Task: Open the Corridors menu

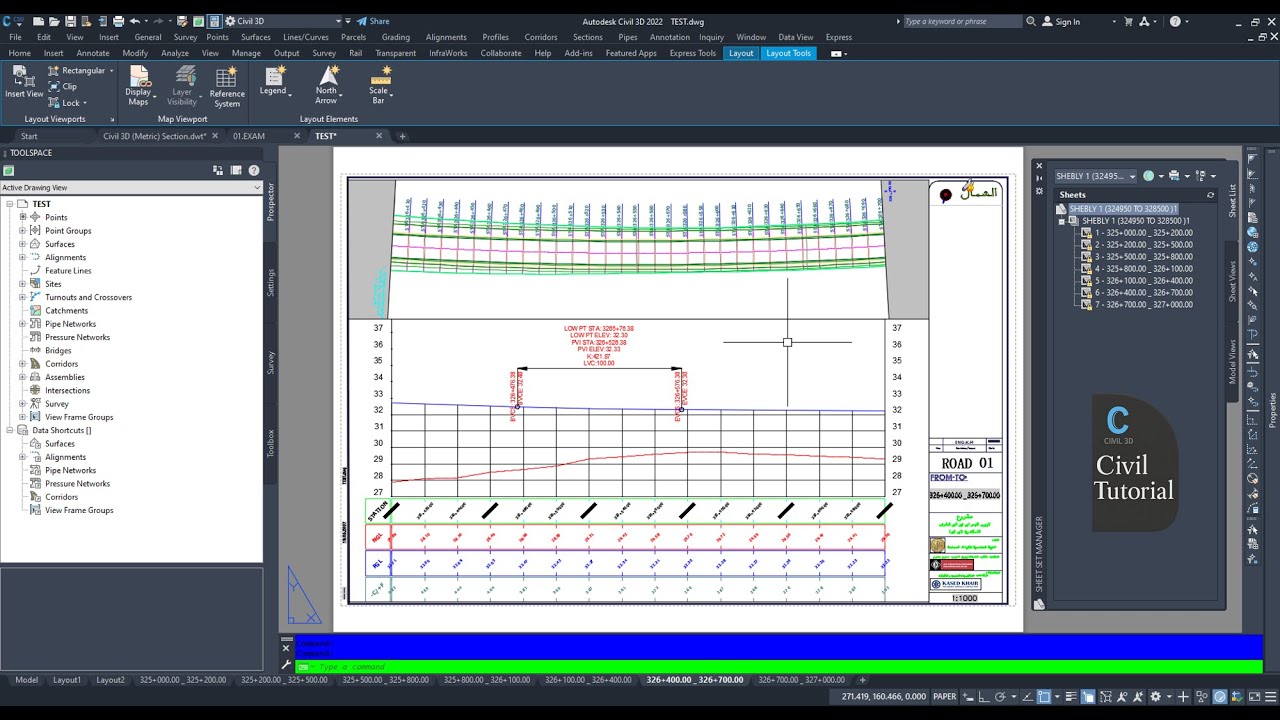Action: click(541, 37)
